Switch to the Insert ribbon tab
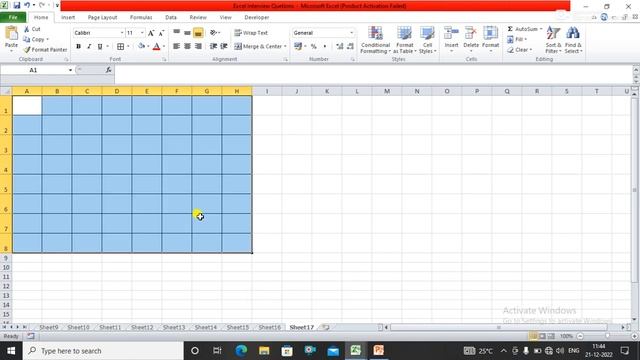Viewport: 640px width, 360px height. 68,18
